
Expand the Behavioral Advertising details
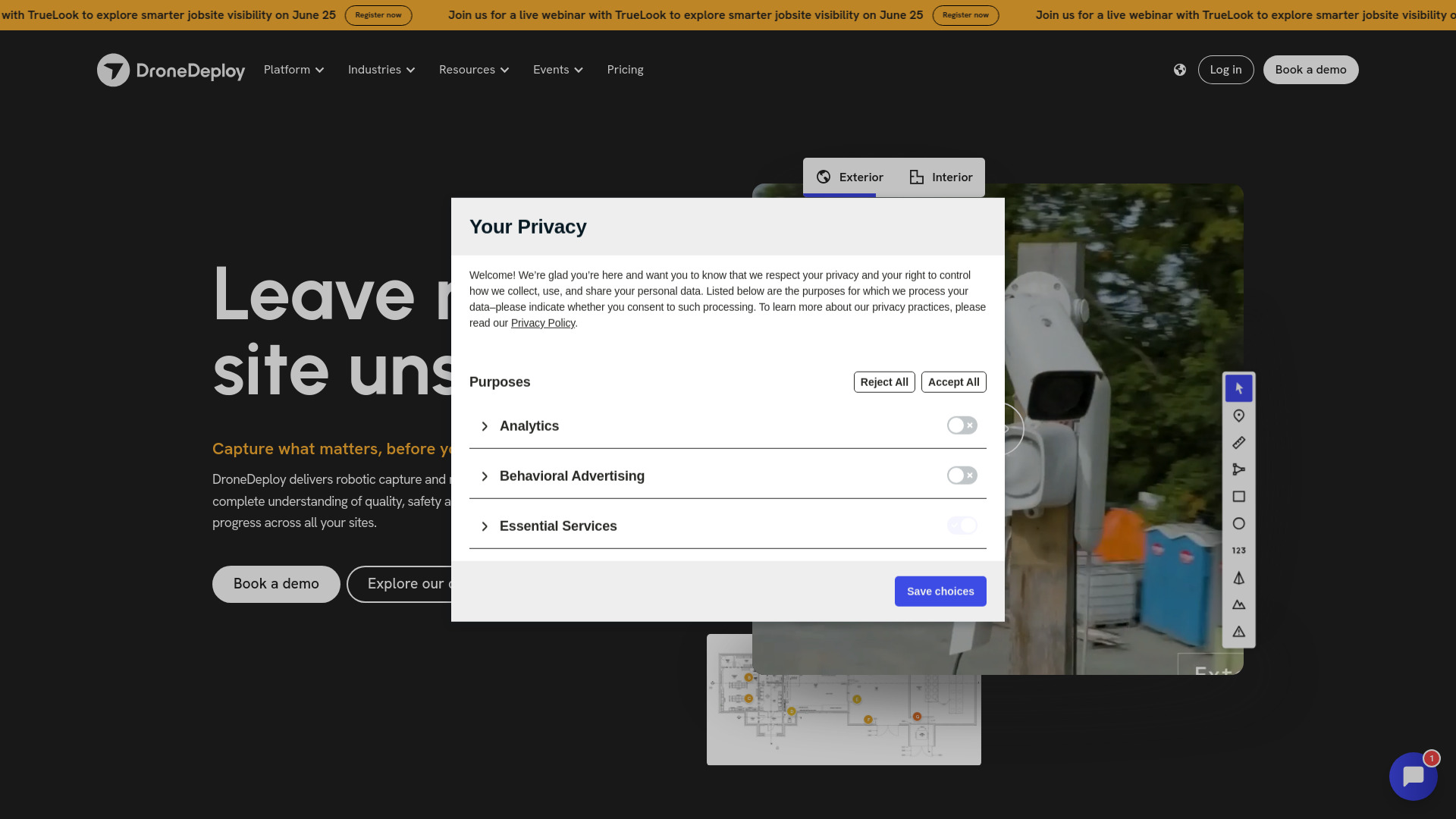485,475
